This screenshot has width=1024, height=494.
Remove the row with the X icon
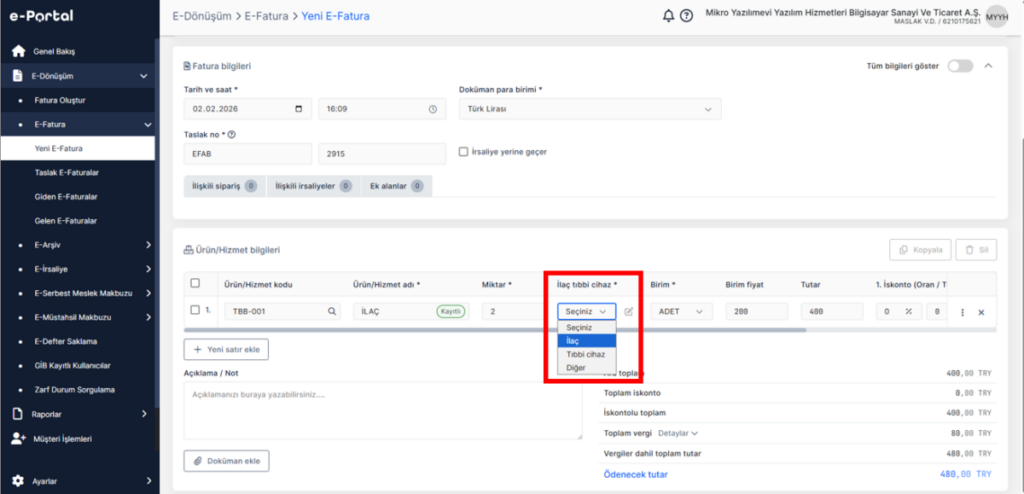981,312
